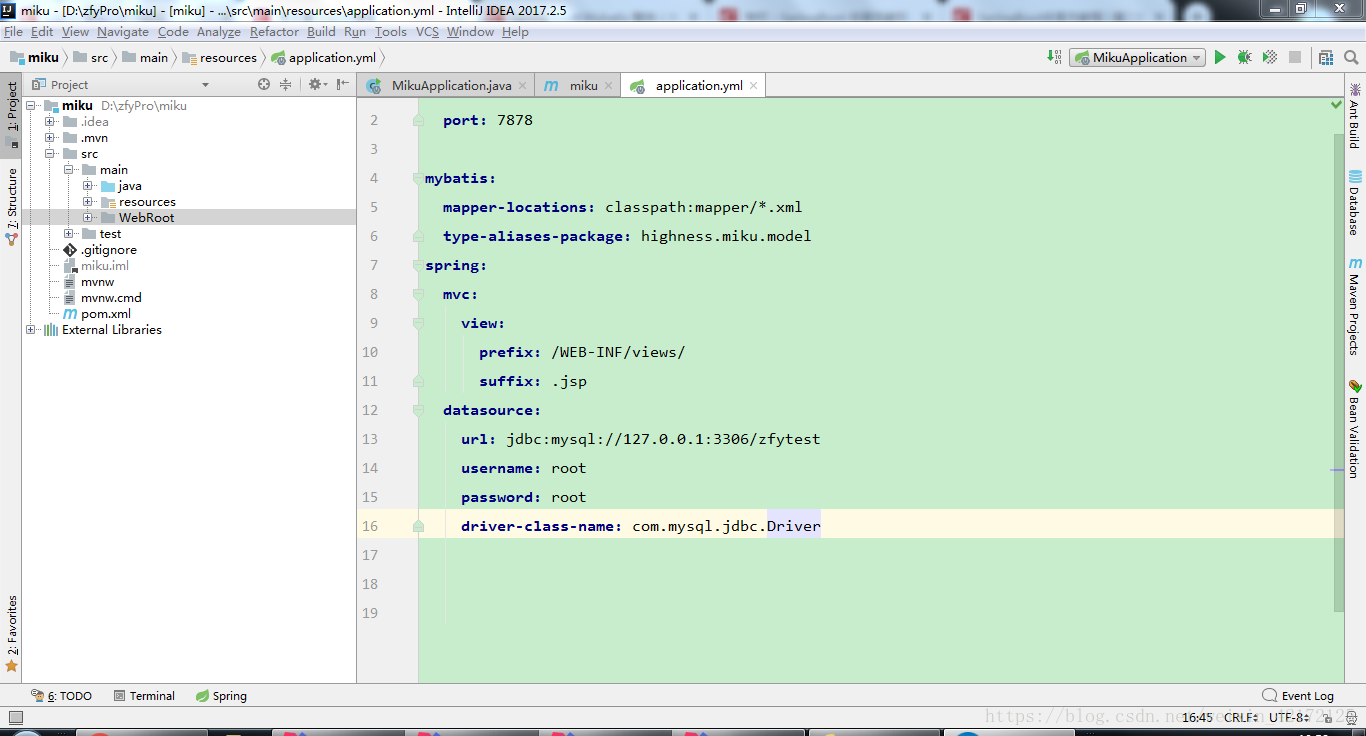Click the UTF-8 encoding in status bar
This screenshot has width=1366, height=736.
tap(1289, 718)
